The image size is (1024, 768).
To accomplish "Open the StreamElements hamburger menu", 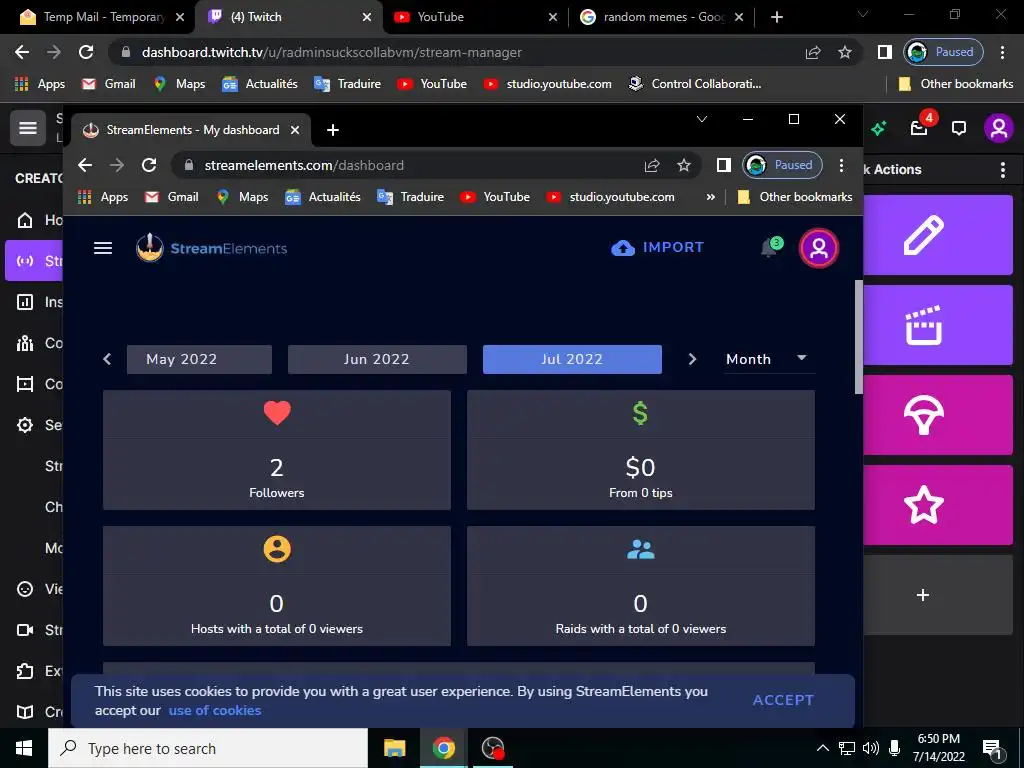I will (x=103, y=248).
